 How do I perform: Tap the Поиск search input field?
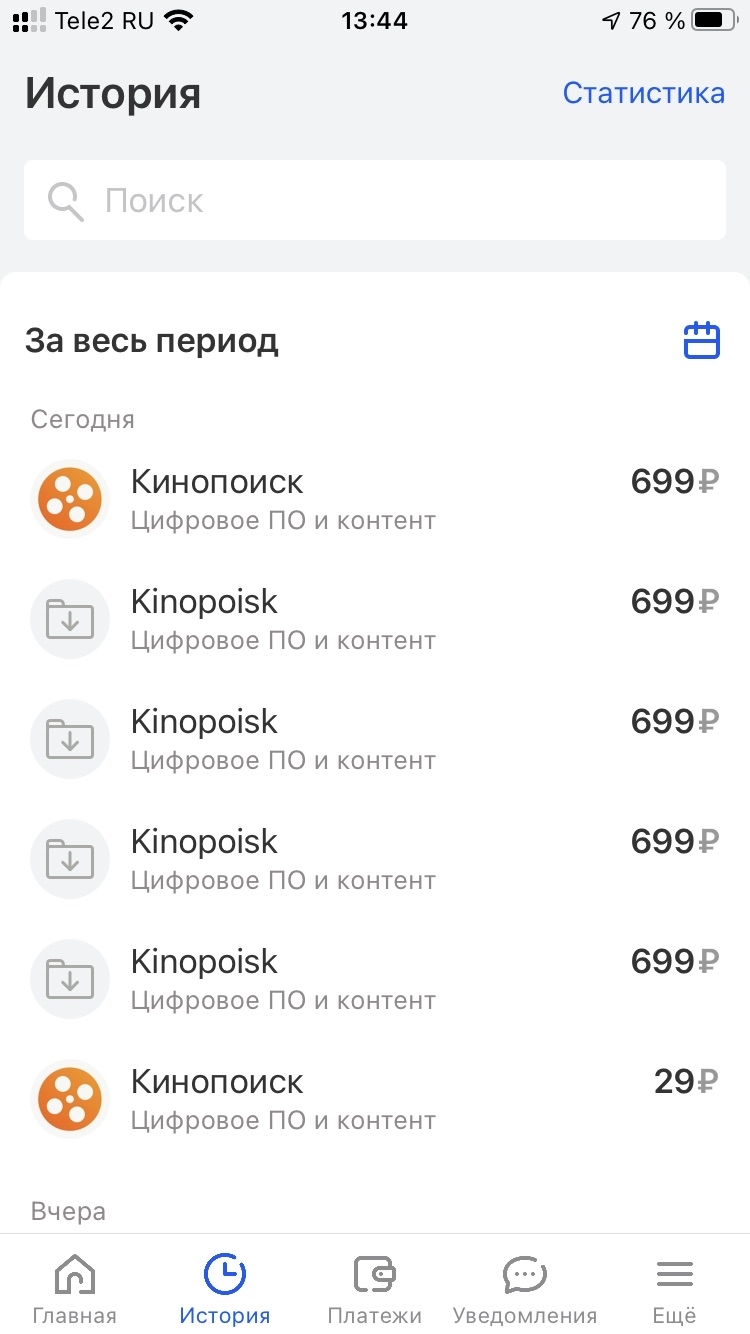point(375,200)
